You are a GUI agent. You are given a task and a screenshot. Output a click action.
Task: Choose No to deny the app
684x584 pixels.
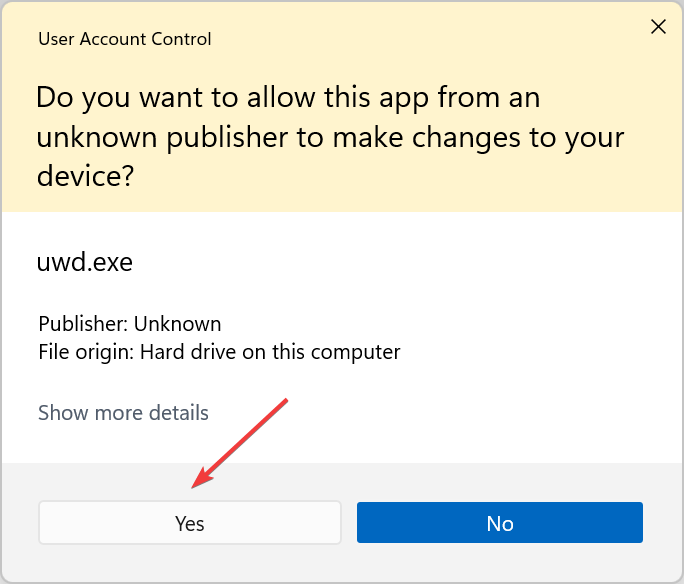pyautogui.click(x=499, y=523)
